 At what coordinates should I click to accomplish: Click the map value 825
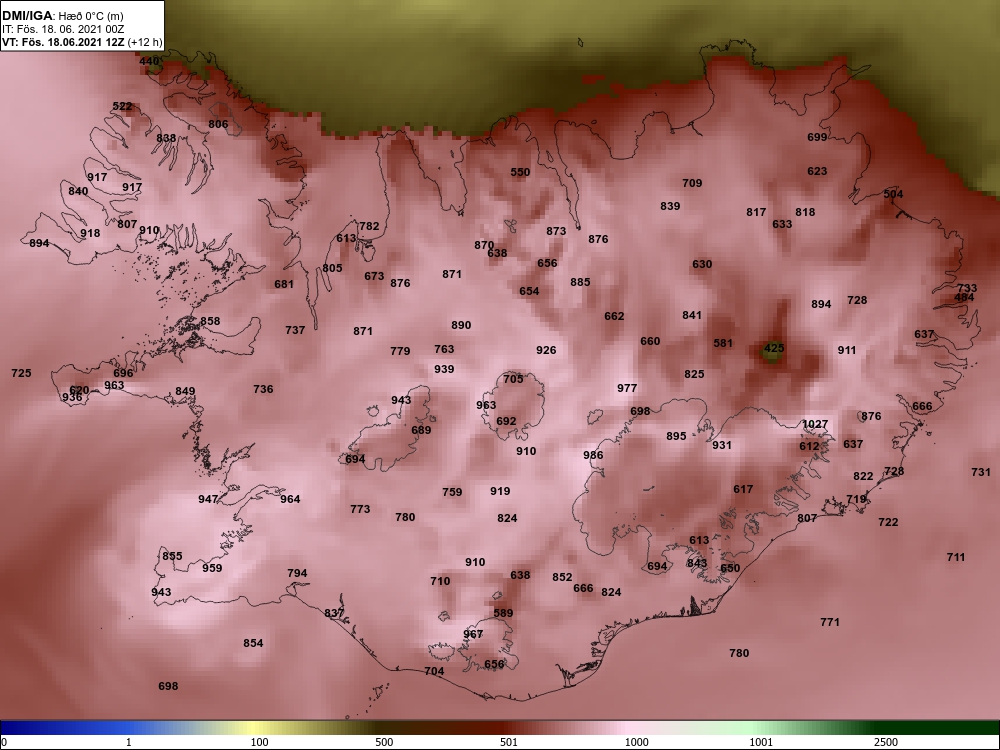click(x=694, y=374)
